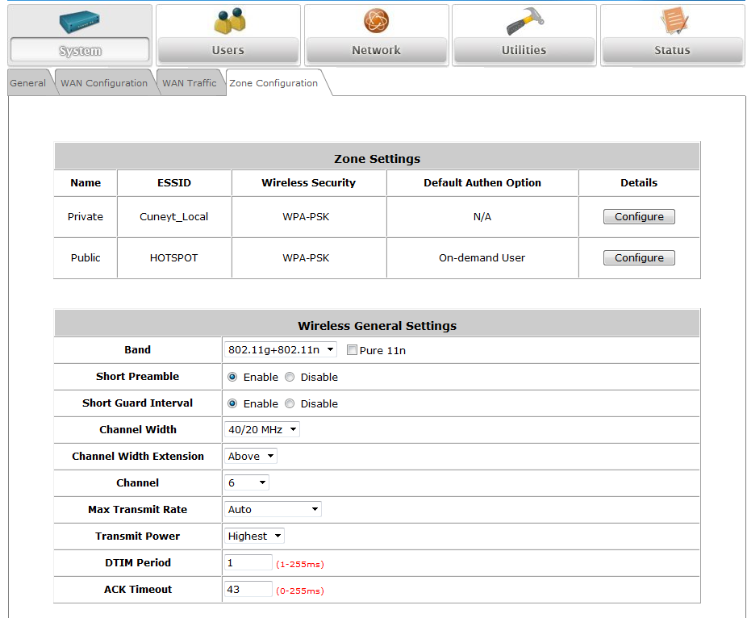Click the DTIM Period input field
The height and width of the screenshot is (618, 751).
pos(248,563)
